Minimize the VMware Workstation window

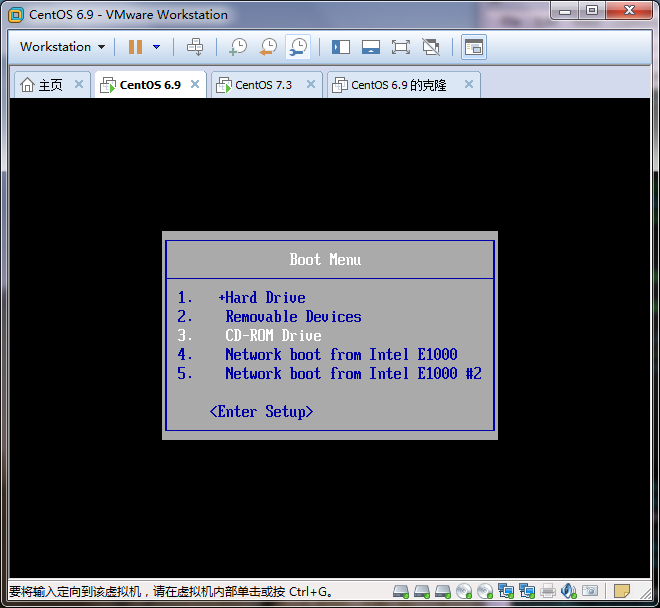(x=564, y=10)
